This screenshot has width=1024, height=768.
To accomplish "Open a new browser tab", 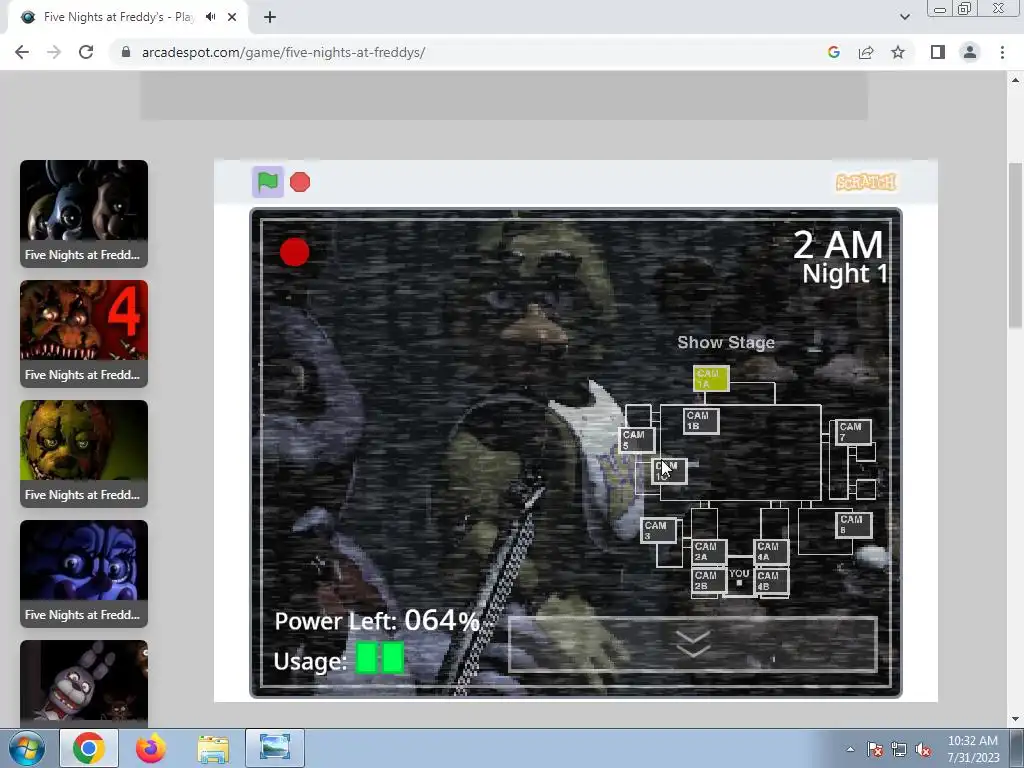I will point(270,17).
